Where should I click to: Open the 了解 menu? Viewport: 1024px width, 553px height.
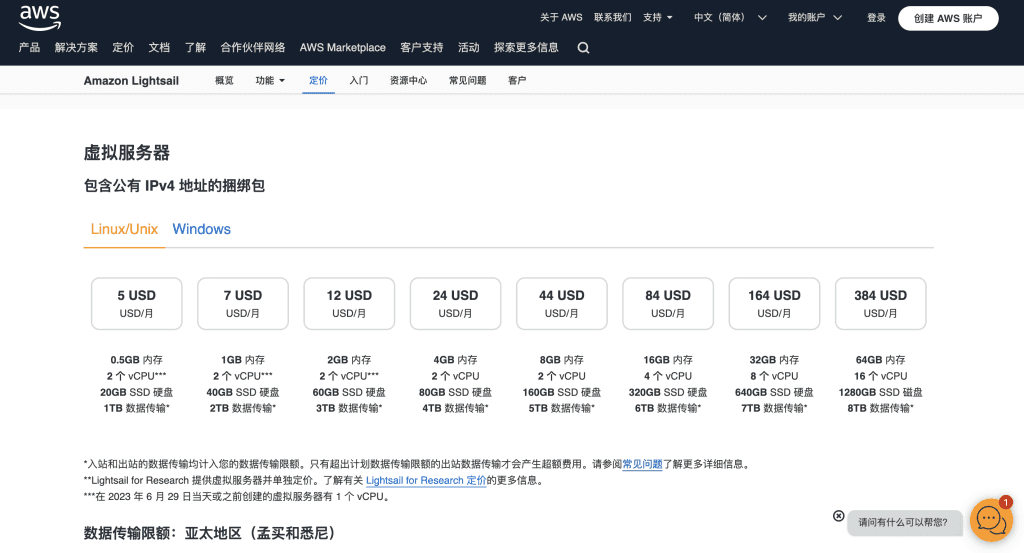[x=195, y=48]
